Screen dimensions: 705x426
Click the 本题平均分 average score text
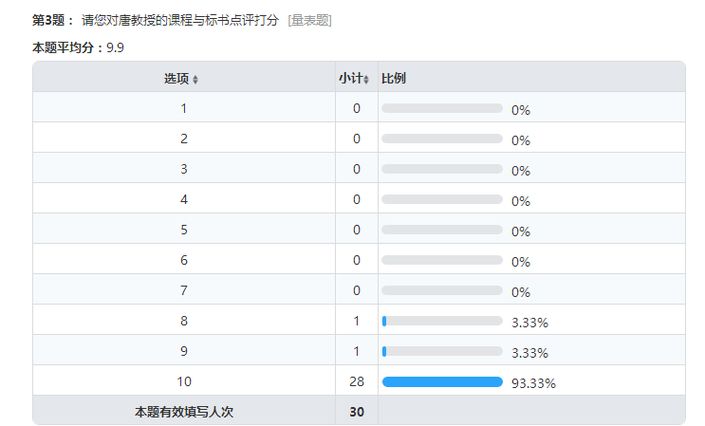click(x=78, y=47)
